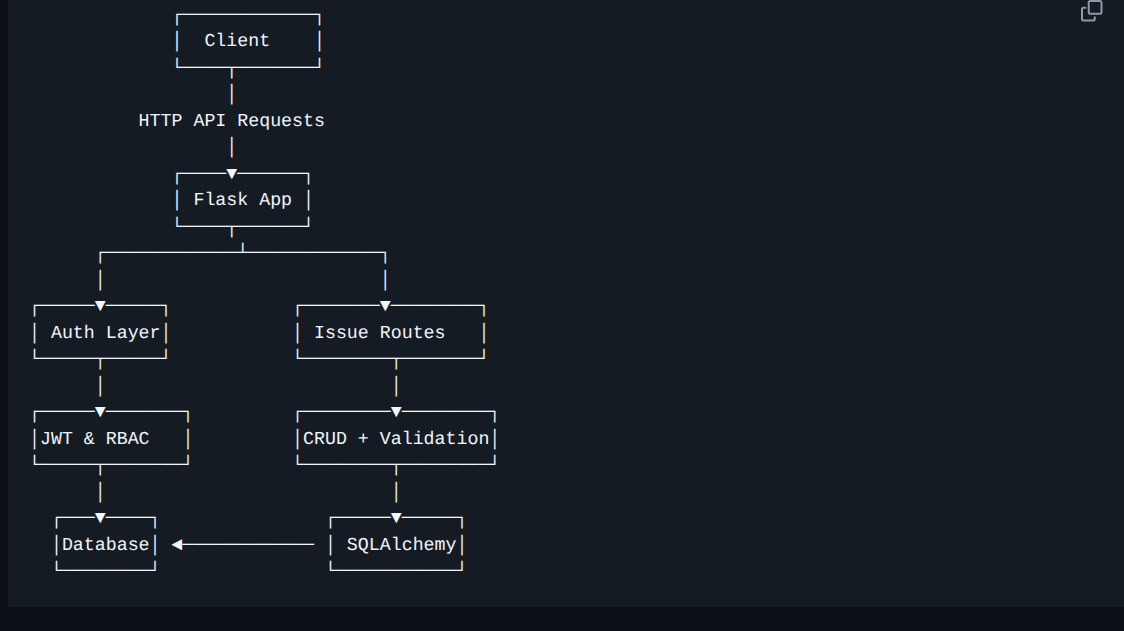The width and height of the screenshot is (1124, 631).
Task: Click the down arrowhead above Flask App
Action: point(231,174)
